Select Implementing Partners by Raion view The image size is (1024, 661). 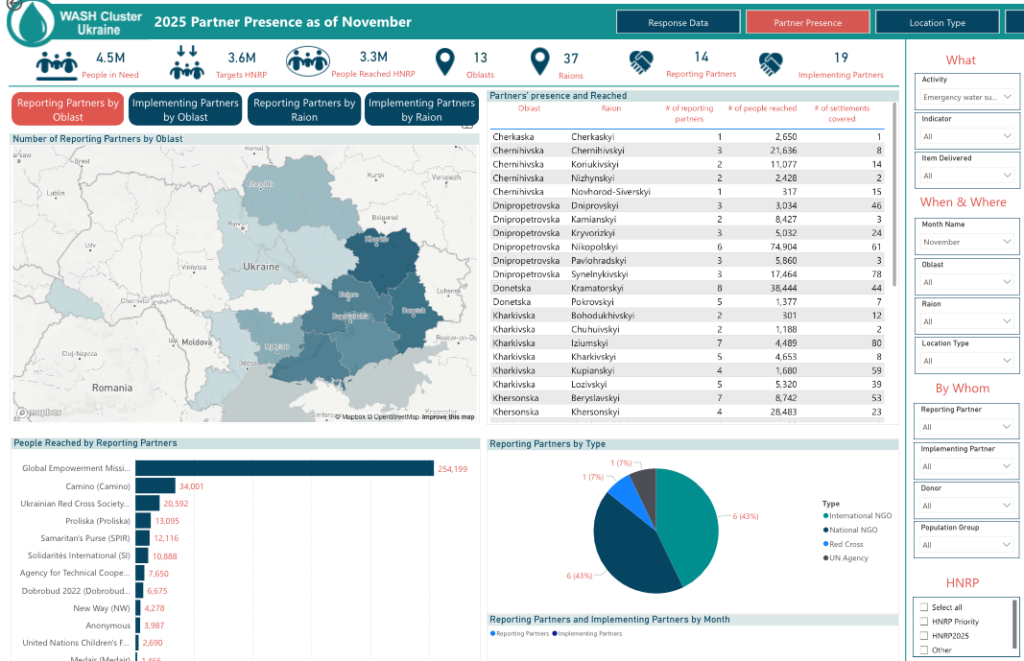click(421, 110)
